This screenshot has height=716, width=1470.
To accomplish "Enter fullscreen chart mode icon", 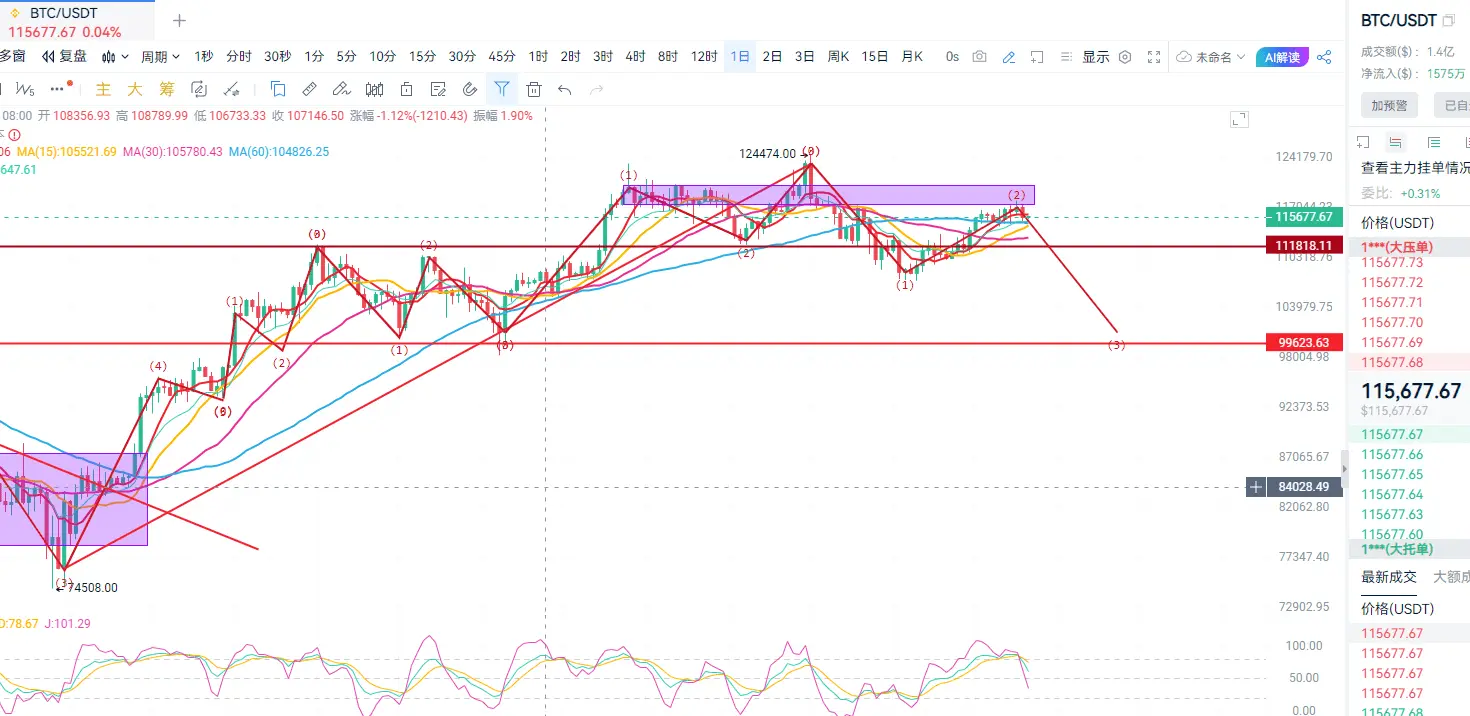I will 1154,57.
